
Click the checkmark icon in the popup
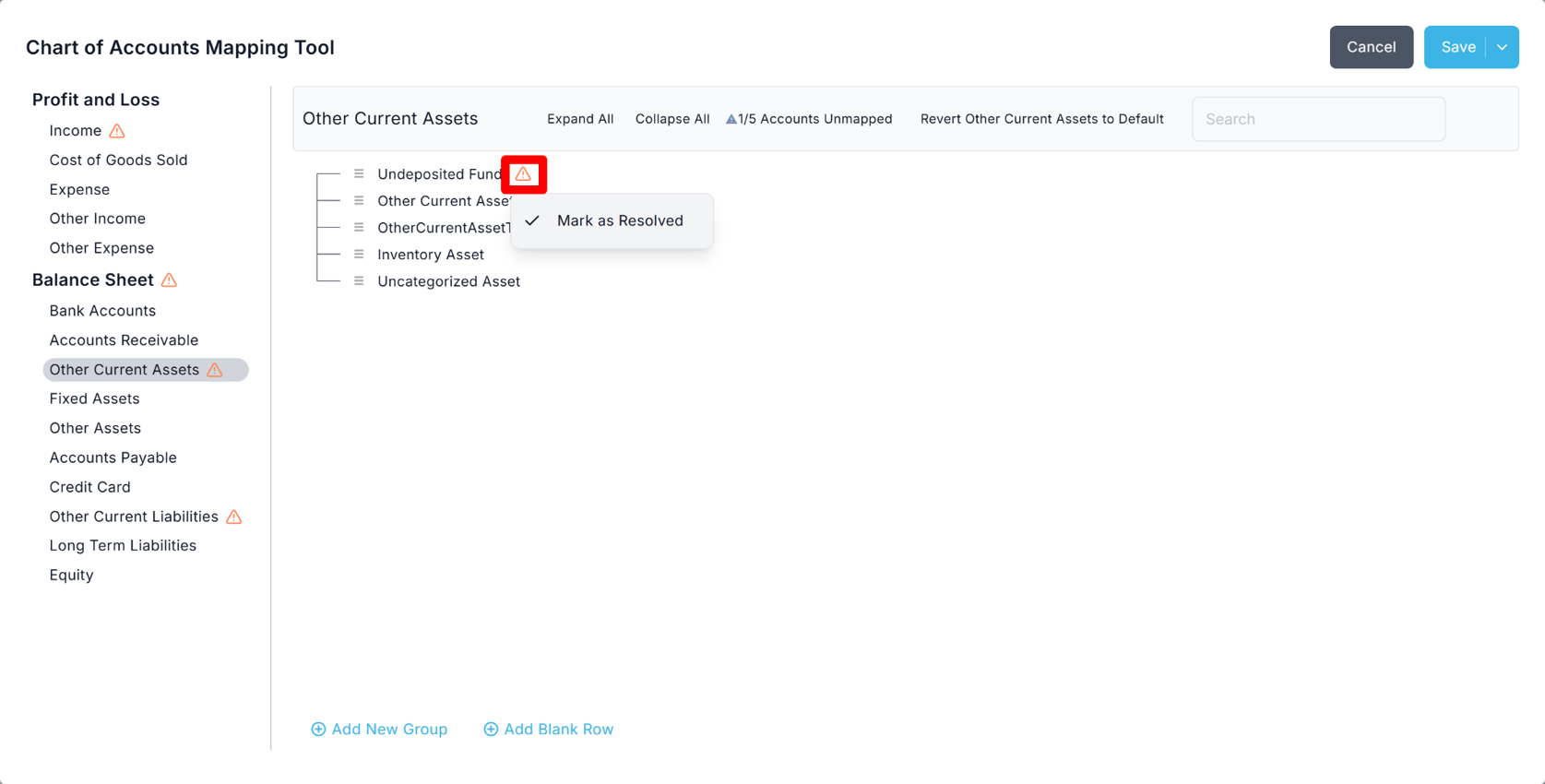coord(532,220)
